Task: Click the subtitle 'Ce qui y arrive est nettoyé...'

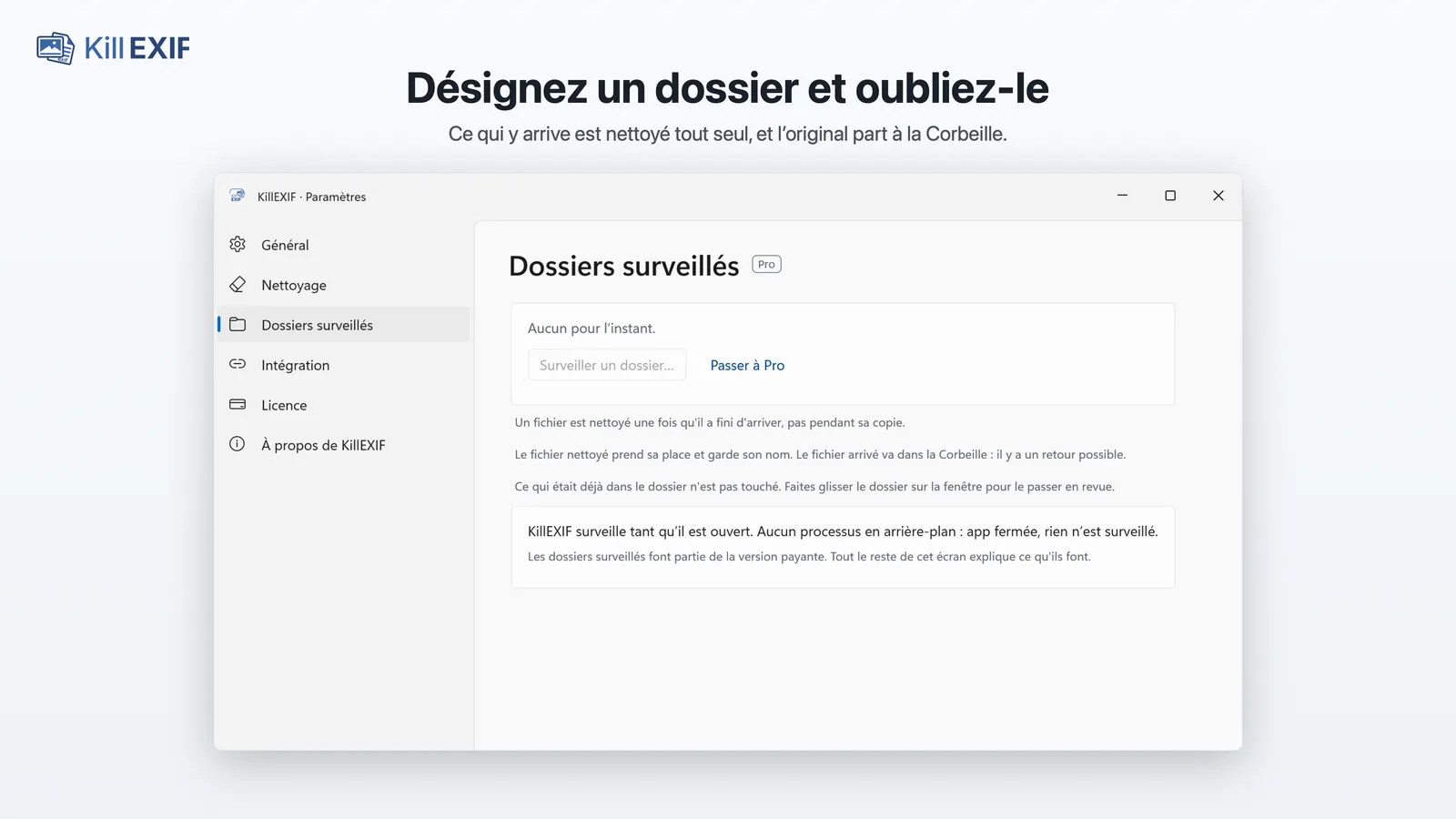Action: 727,134
